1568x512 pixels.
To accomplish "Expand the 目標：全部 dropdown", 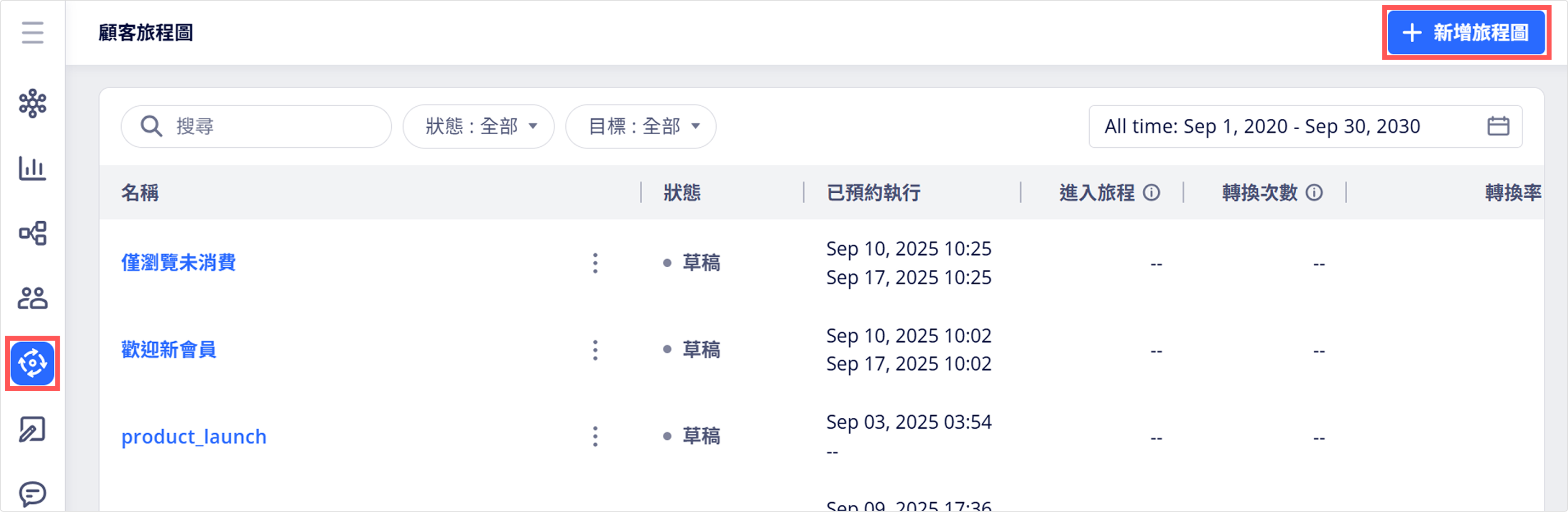I will coord(641,126).
